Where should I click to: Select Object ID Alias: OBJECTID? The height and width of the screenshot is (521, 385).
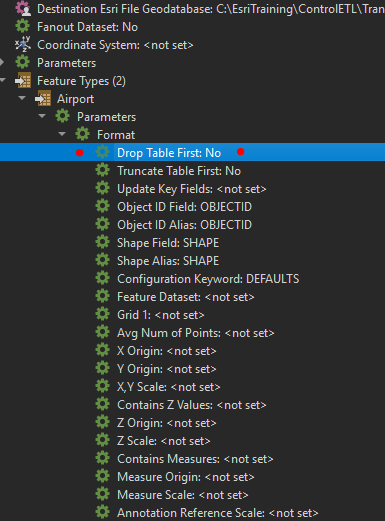[x=184, y=225]
